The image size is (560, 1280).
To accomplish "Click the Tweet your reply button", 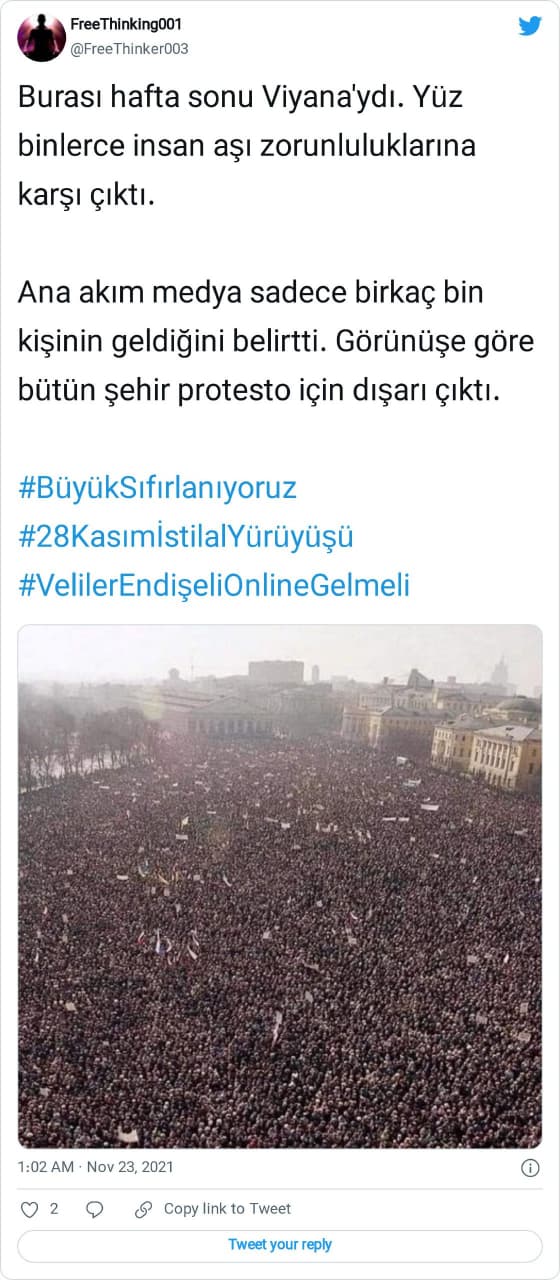I will [280, 1245].
